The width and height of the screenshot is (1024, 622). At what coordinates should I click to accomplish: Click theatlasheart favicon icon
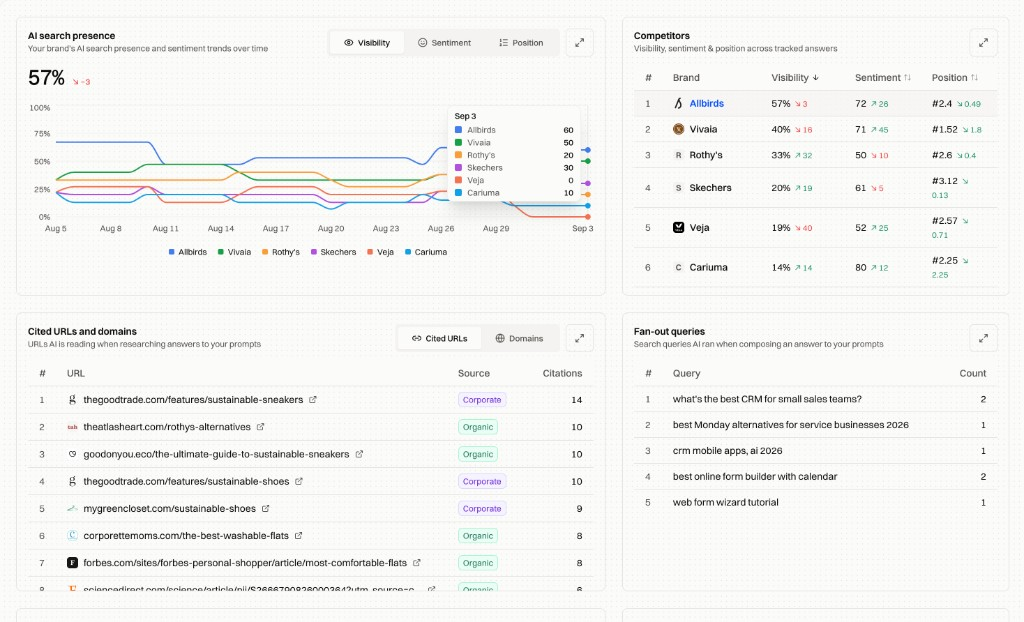coord(72,427)
